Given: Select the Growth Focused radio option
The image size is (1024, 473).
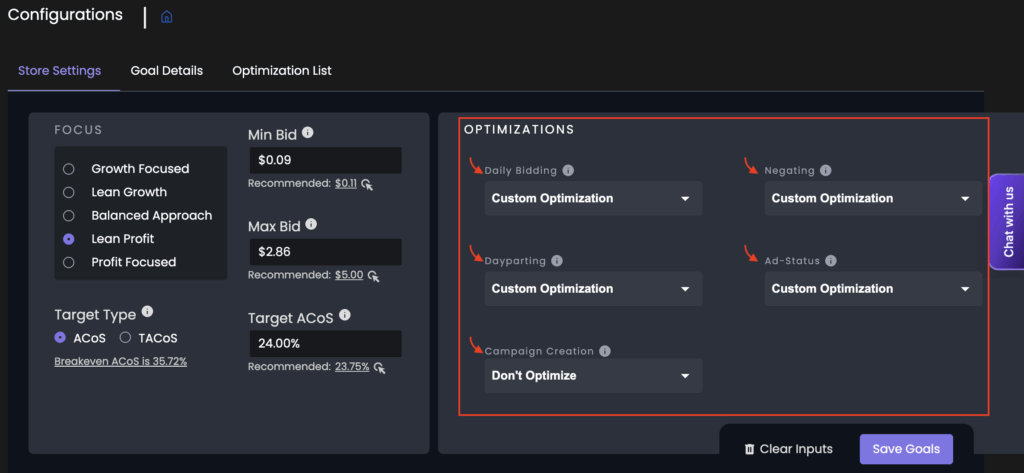Looking at the screenshot, I should (69, 169).
